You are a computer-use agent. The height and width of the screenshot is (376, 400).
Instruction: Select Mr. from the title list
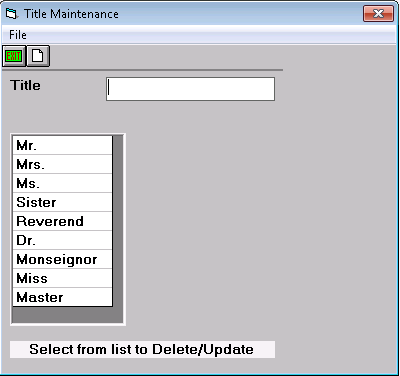(63, 145)
